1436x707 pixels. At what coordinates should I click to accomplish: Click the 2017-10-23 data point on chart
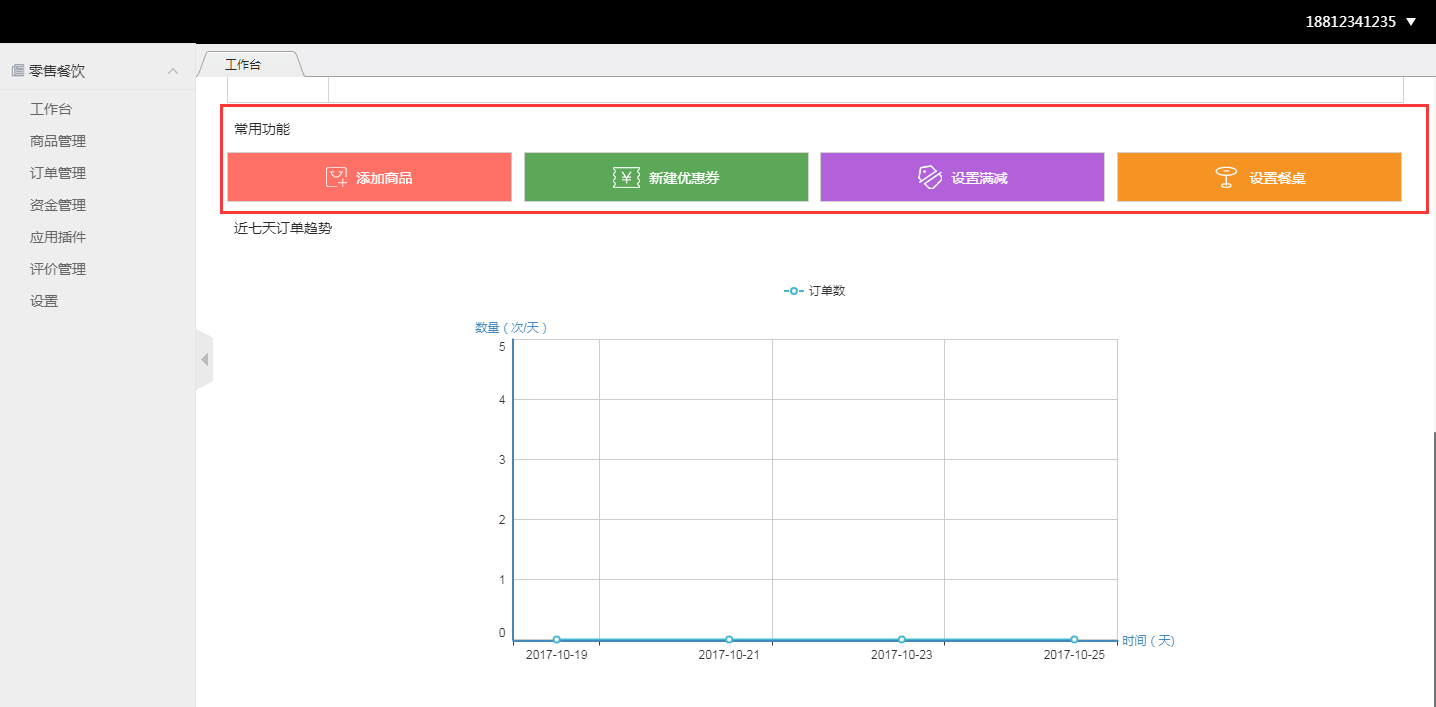(901, 640)
